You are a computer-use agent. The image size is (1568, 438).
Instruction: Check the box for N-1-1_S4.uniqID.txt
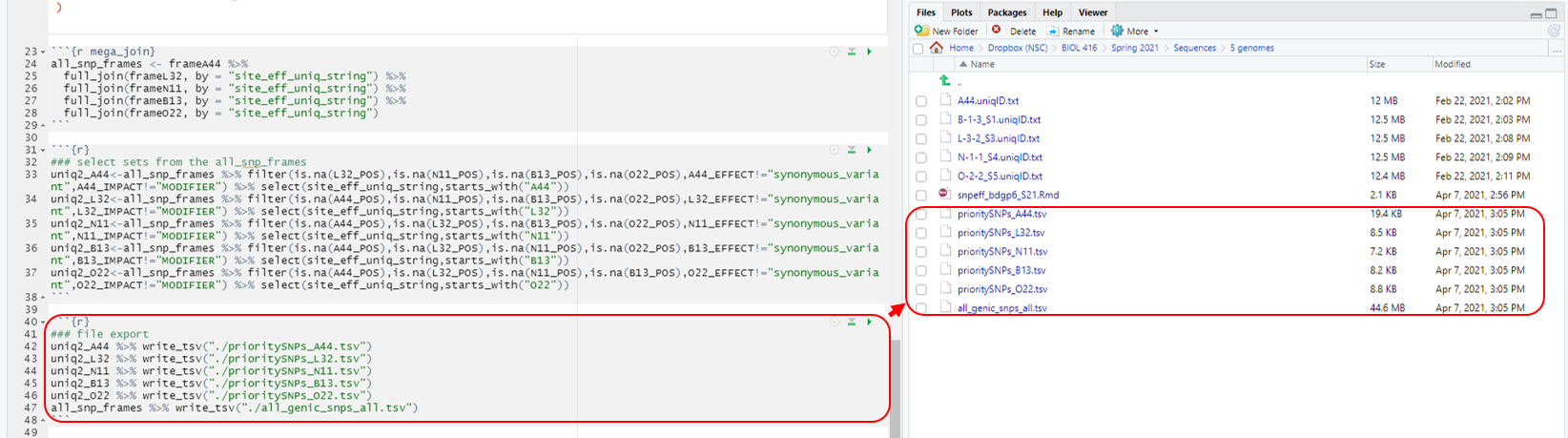pyautogui.click(x=920, y=157)
